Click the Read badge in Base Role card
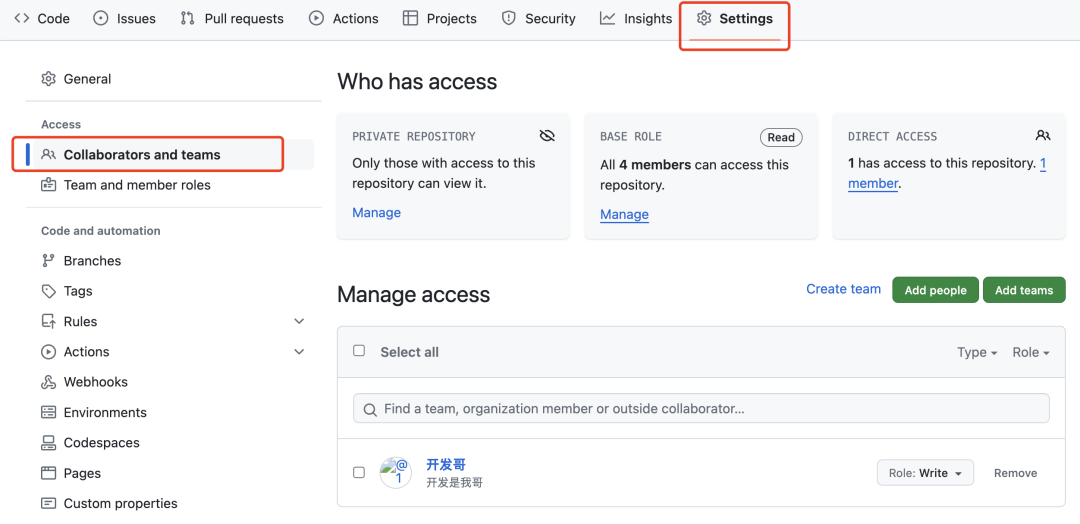The image size is (1080, 524). (781, 138)
